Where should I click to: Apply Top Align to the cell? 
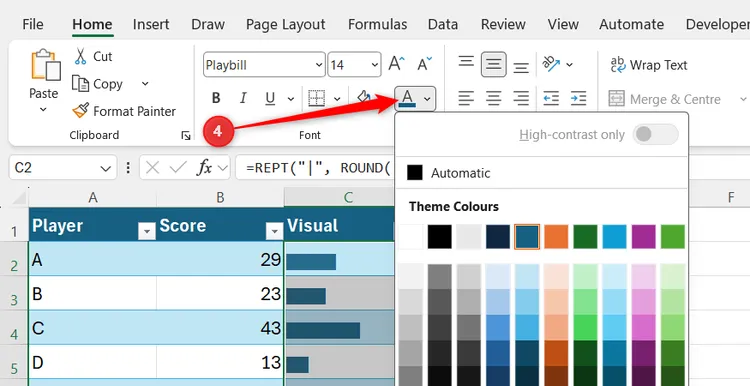[x=466, y=63]
